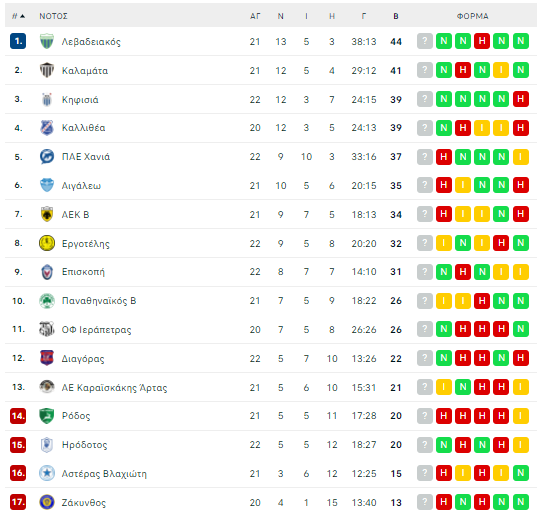
Task: Open the Παναθηναϊκός Β shamrock logo
Action: 46,301
